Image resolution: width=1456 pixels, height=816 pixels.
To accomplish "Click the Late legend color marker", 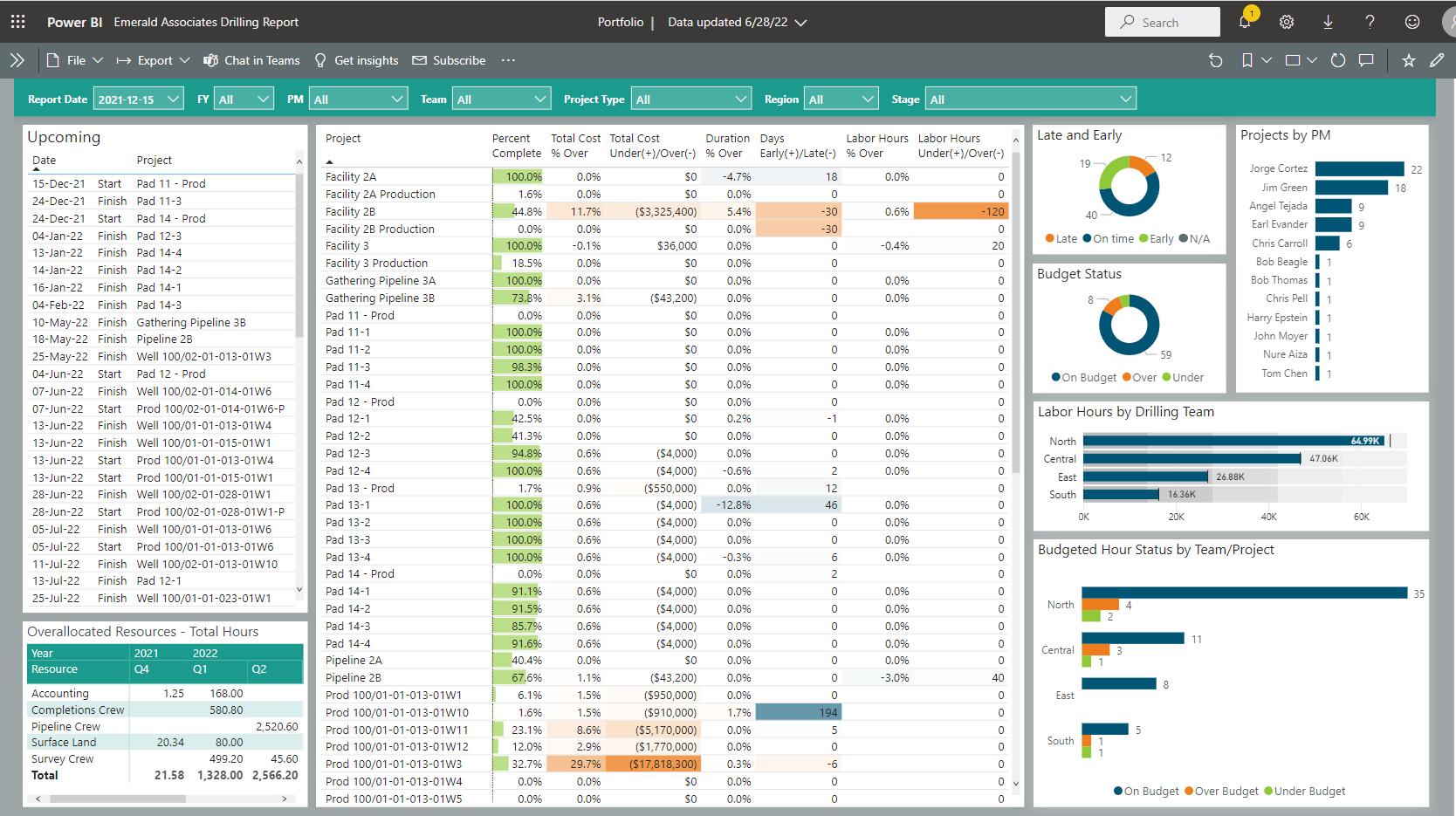I will (1050, 238).
